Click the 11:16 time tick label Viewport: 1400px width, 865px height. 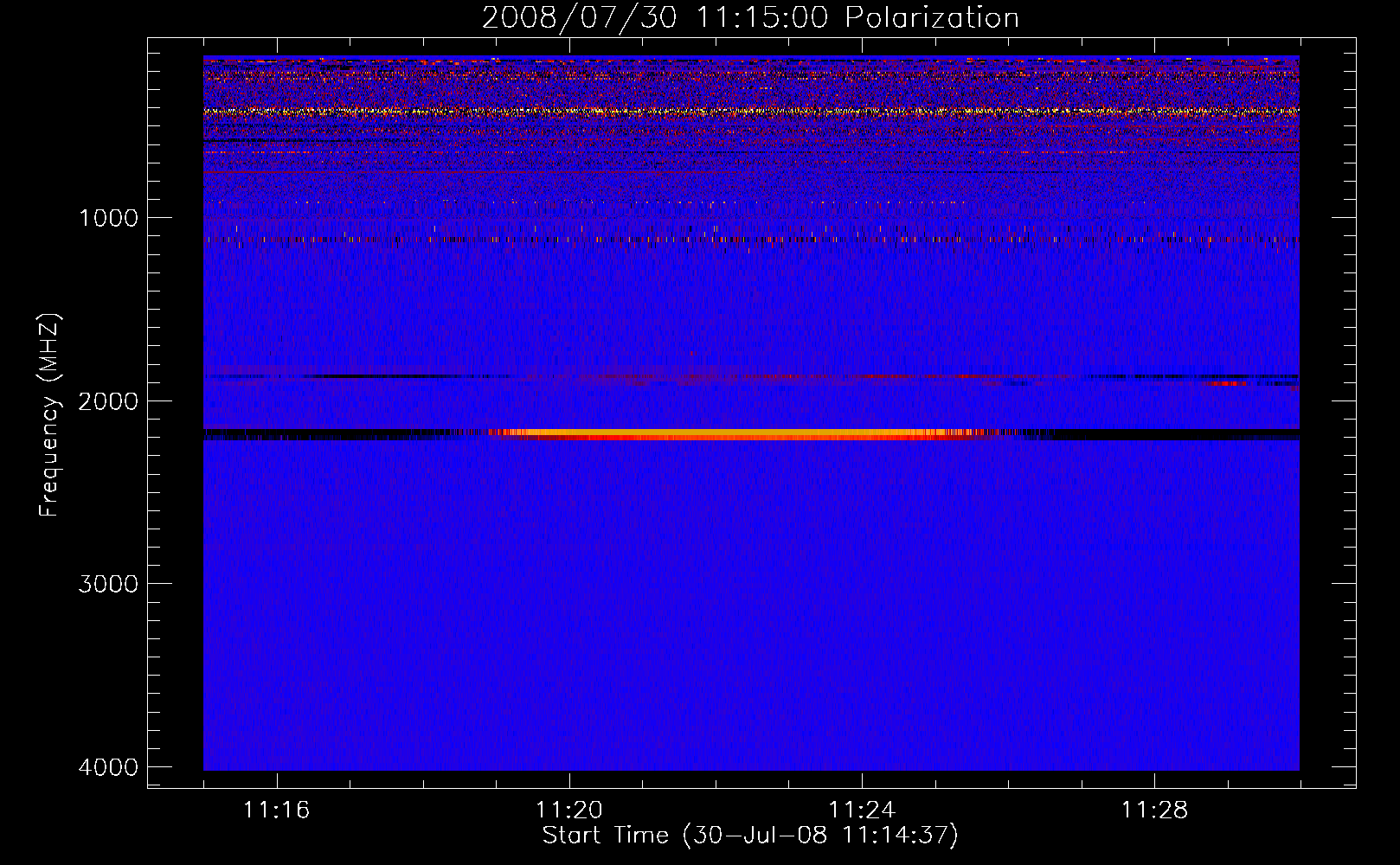(x=277, y=811)
